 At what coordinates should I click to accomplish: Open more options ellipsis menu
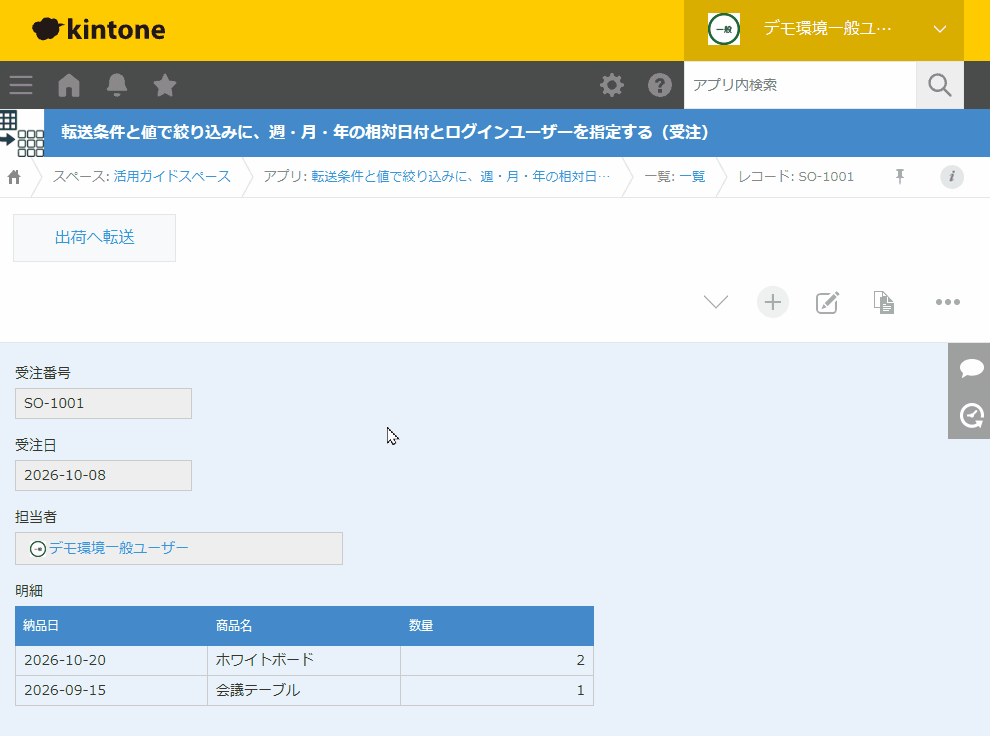pyautogui.click(x=948, y=302)
